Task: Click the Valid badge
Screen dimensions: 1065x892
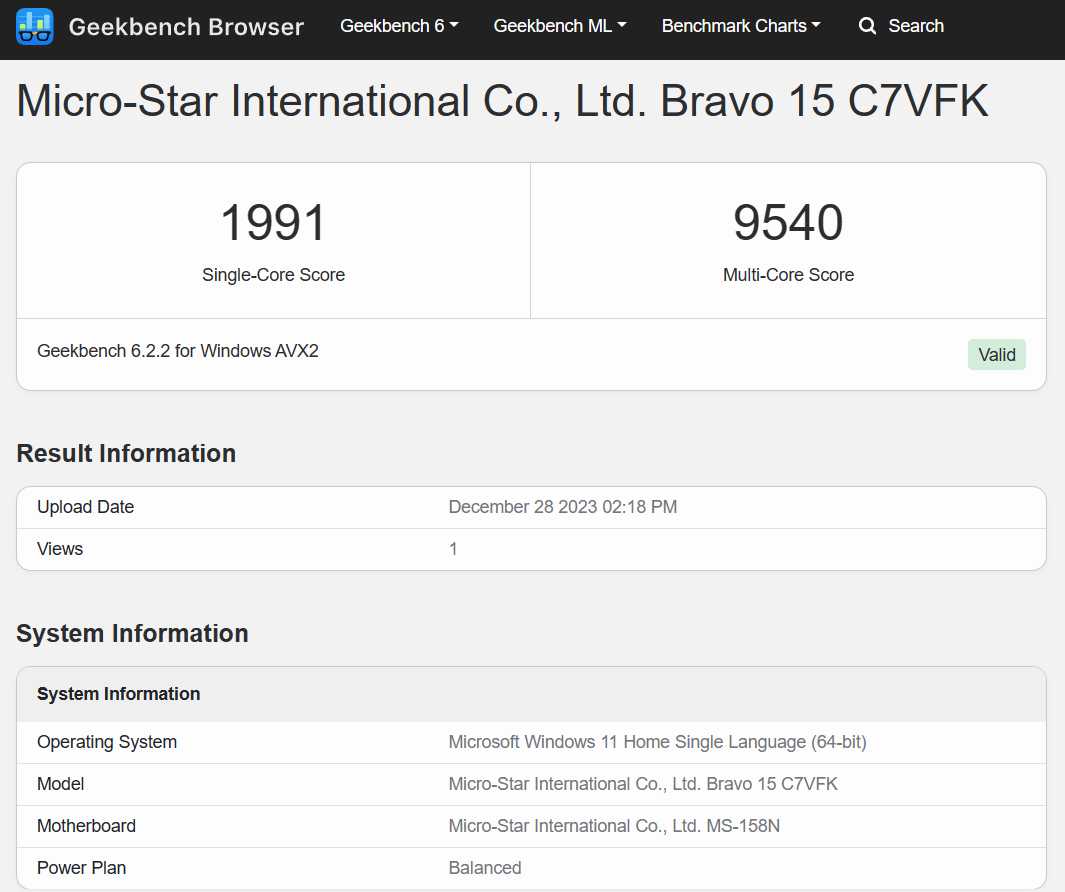Action: coord(996,354)
